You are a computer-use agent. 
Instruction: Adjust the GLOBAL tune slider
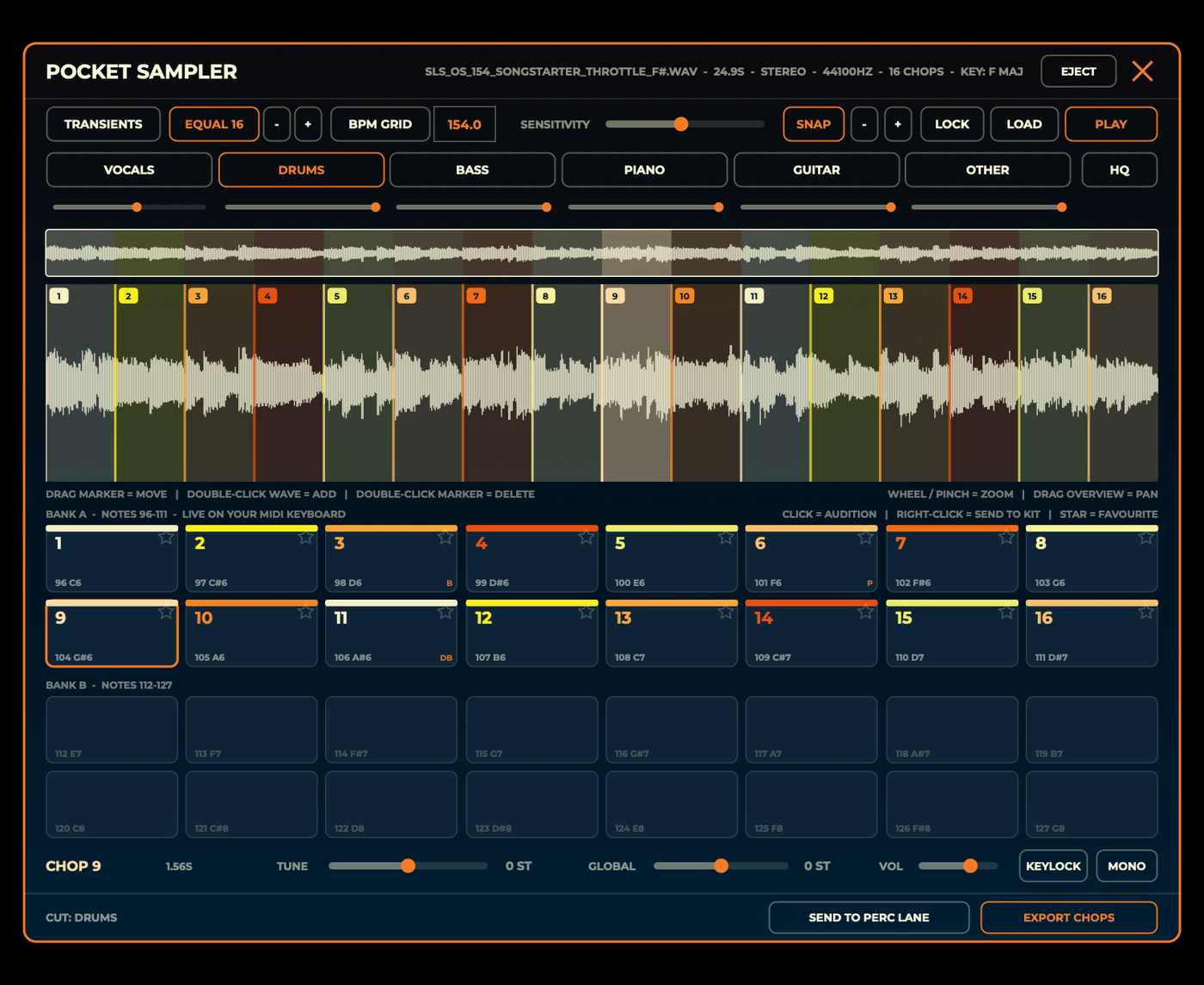721,866
